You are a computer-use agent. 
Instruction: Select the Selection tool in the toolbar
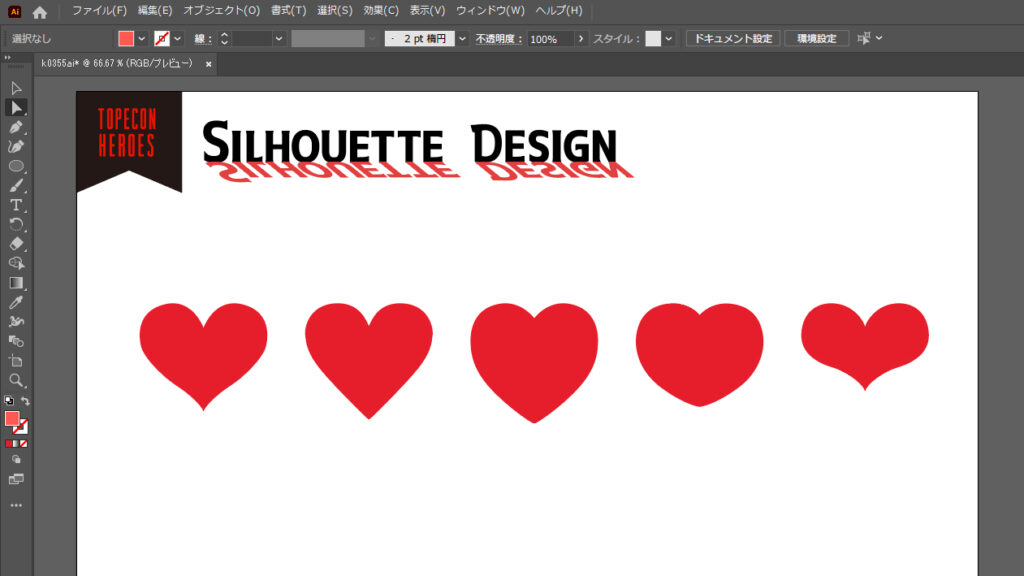[14, 89]
